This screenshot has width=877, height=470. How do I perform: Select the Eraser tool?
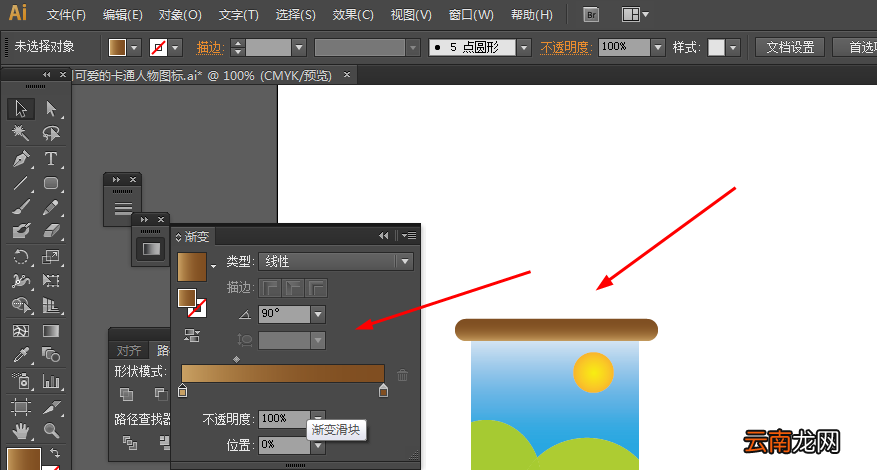click(x=51, y=231)
